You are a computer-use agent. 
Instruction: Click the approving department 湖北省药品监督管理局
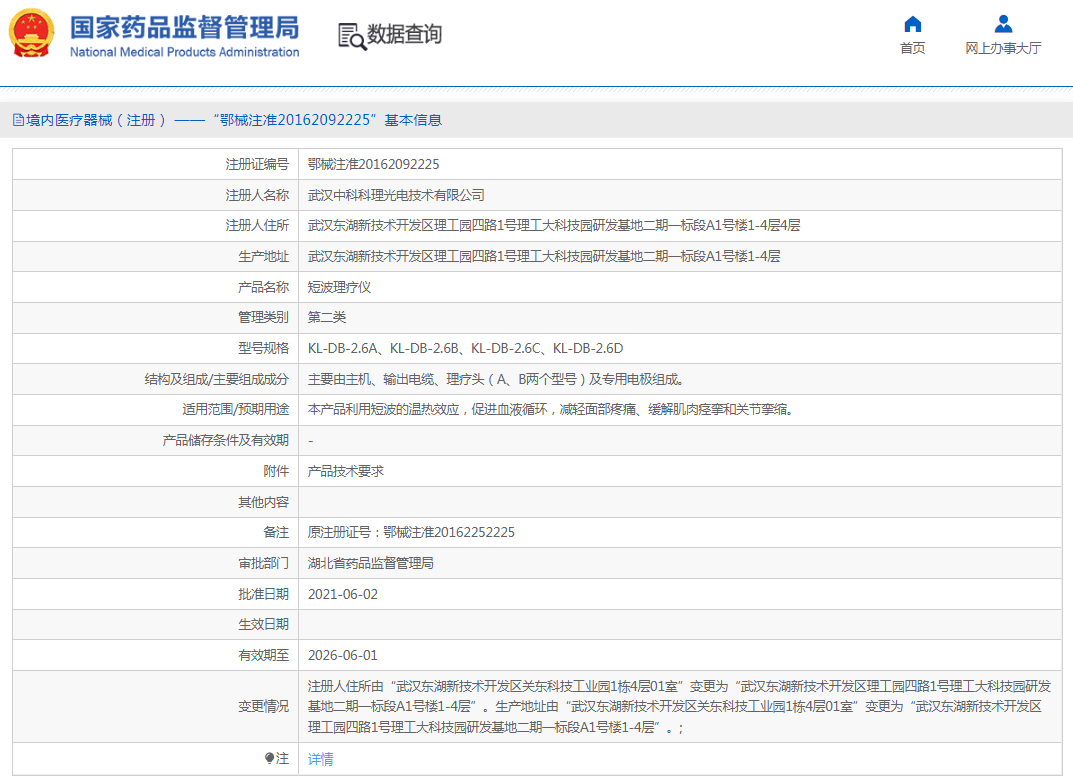[x=370, y=563]
